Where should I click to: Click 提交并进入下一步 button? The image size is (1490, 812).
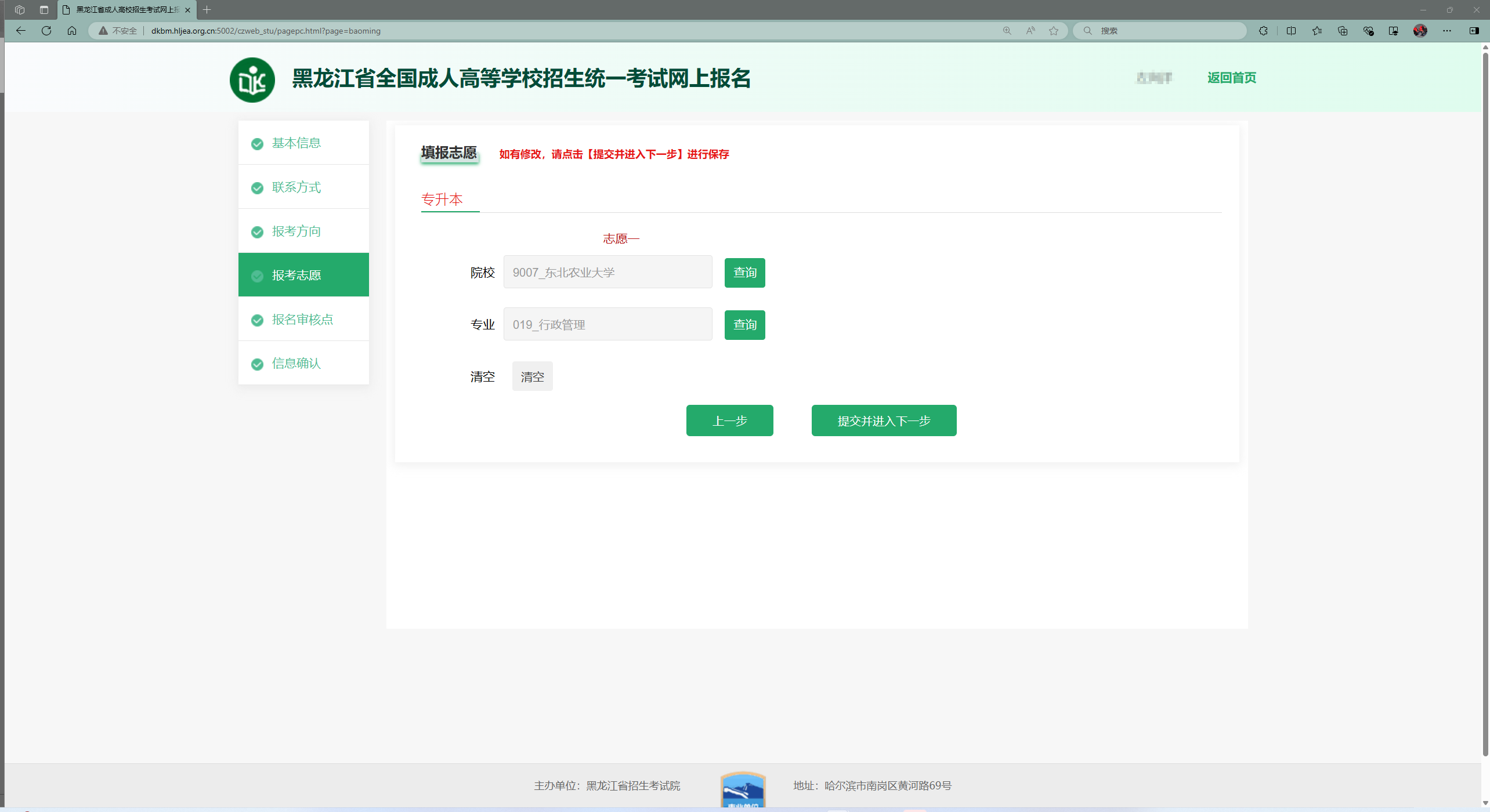point(884,420)
